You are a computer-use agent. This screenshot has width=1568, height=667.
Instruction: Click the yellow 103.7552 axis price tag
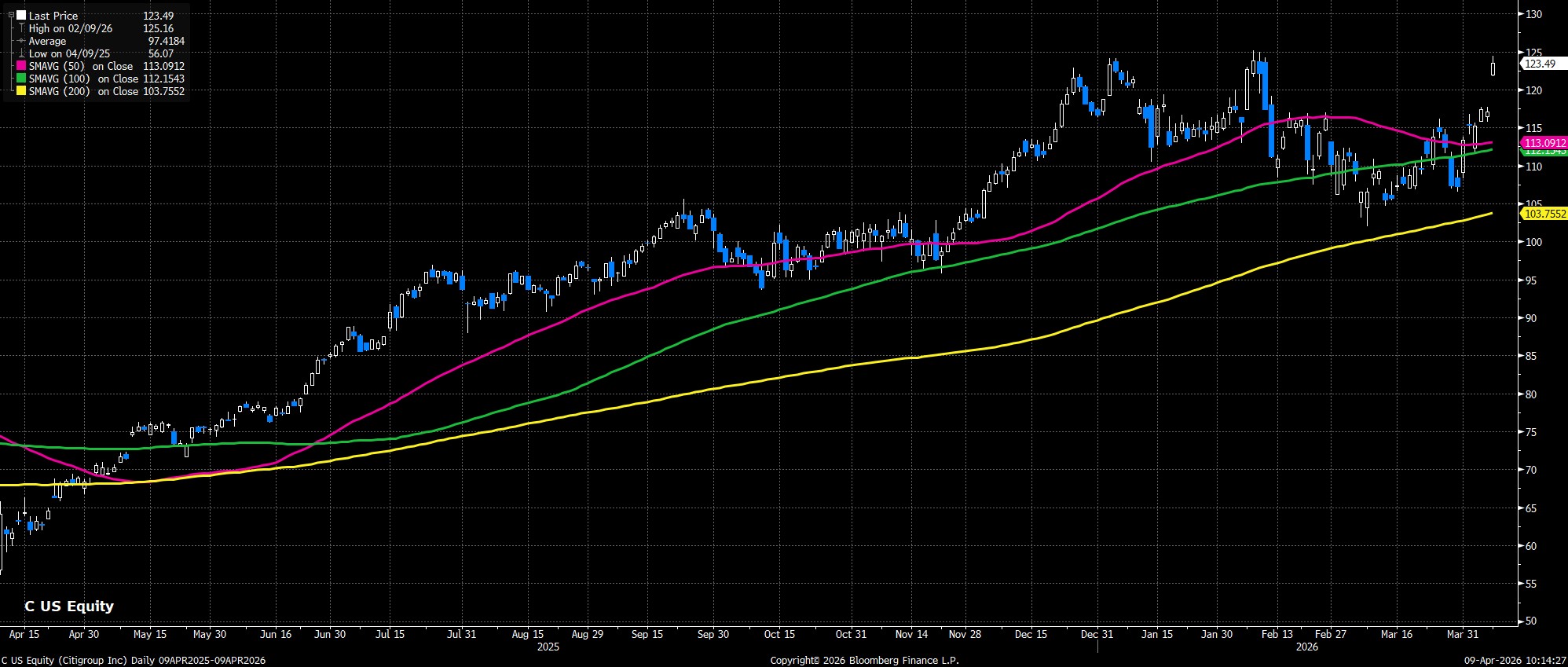[x=1544, y=214]
